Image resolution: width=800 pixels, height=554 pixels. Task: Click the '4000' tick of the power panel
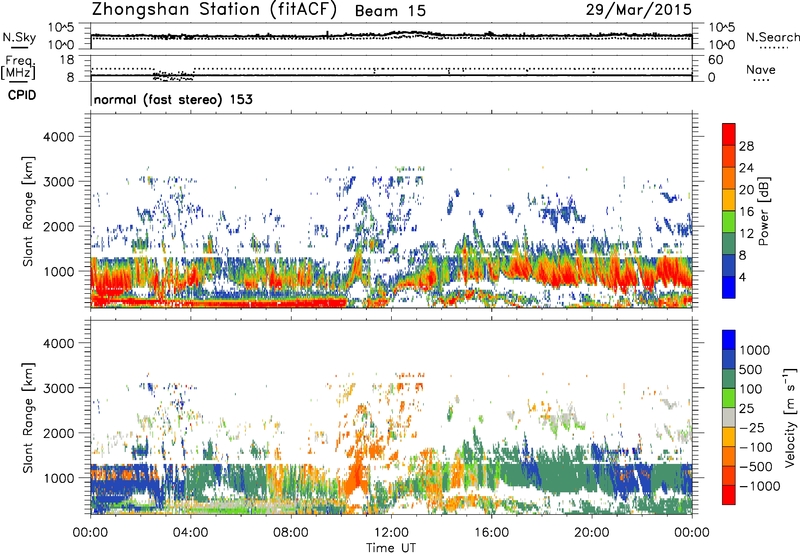(58, 137)
